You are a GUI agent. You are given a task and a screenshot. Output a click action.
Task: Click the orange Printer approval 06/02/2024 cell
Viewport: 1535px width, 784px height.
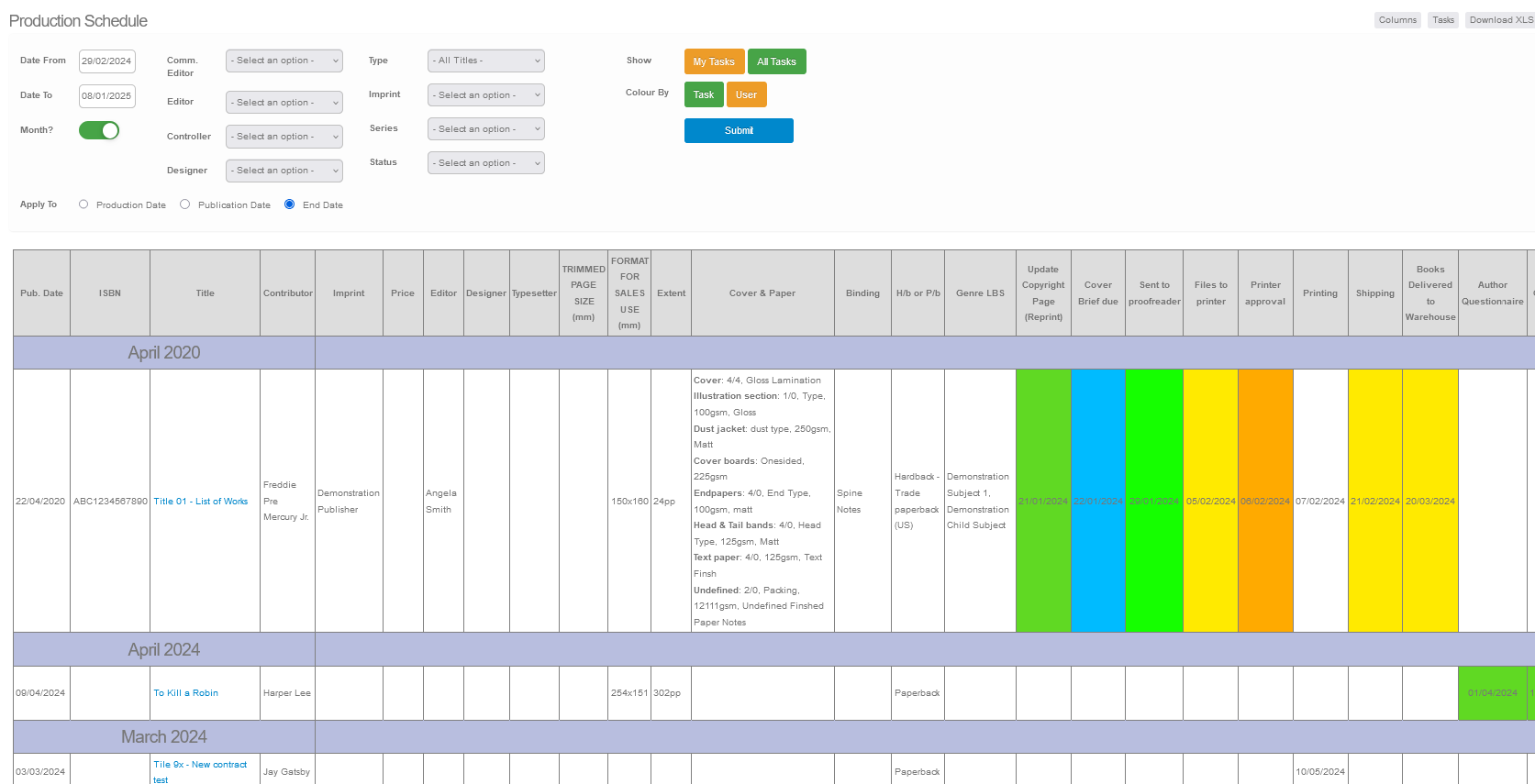(1264, 501)
